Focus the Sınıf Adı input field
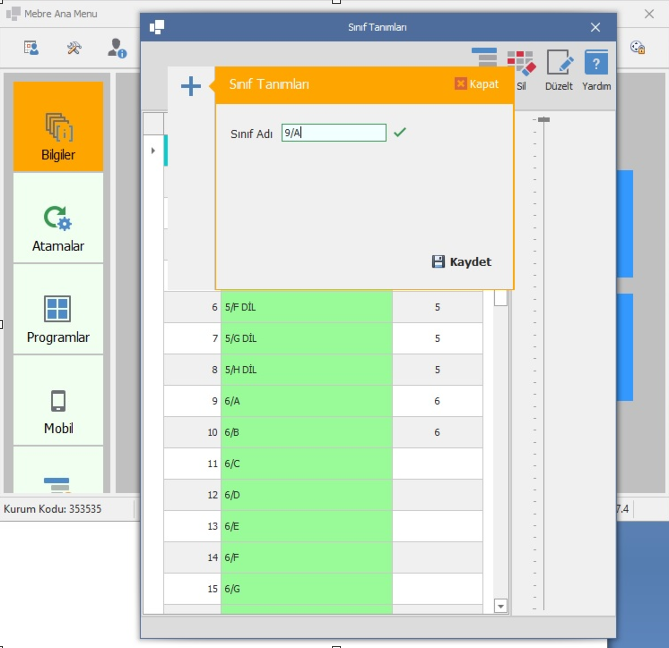669x648 pixels. (334, 133)
